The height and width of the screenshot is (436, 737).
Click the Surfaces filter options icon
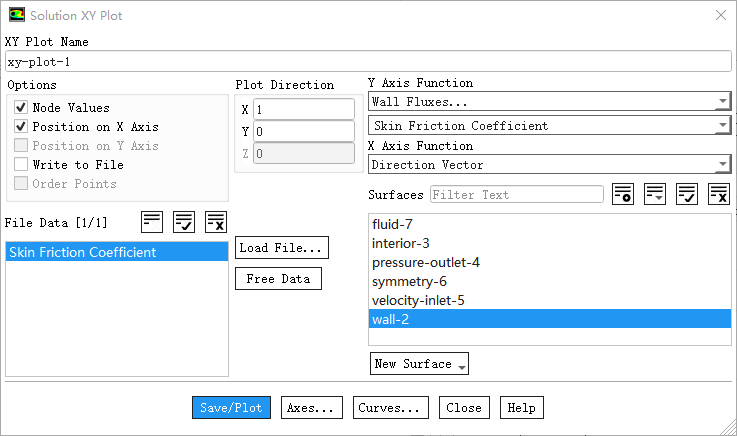[x=623, y=194]
